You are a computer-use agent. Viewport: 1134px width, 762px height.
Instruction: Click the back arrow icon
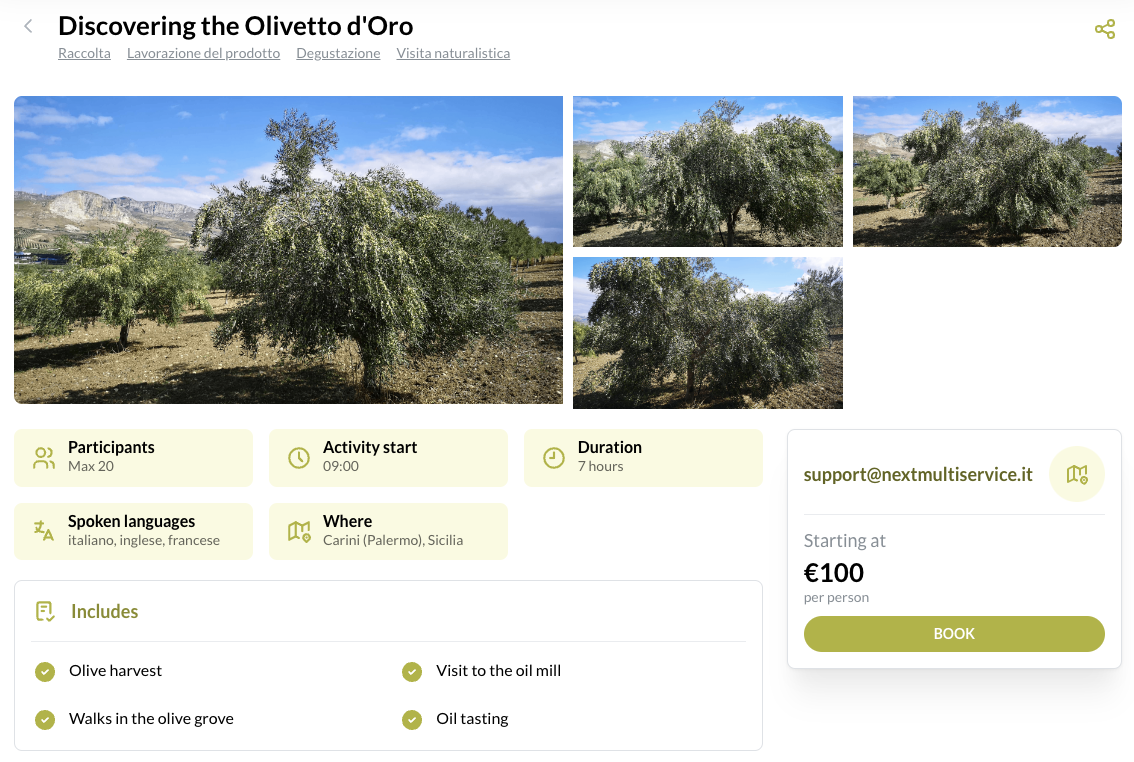pyautogui.click(x=28, y=27)
